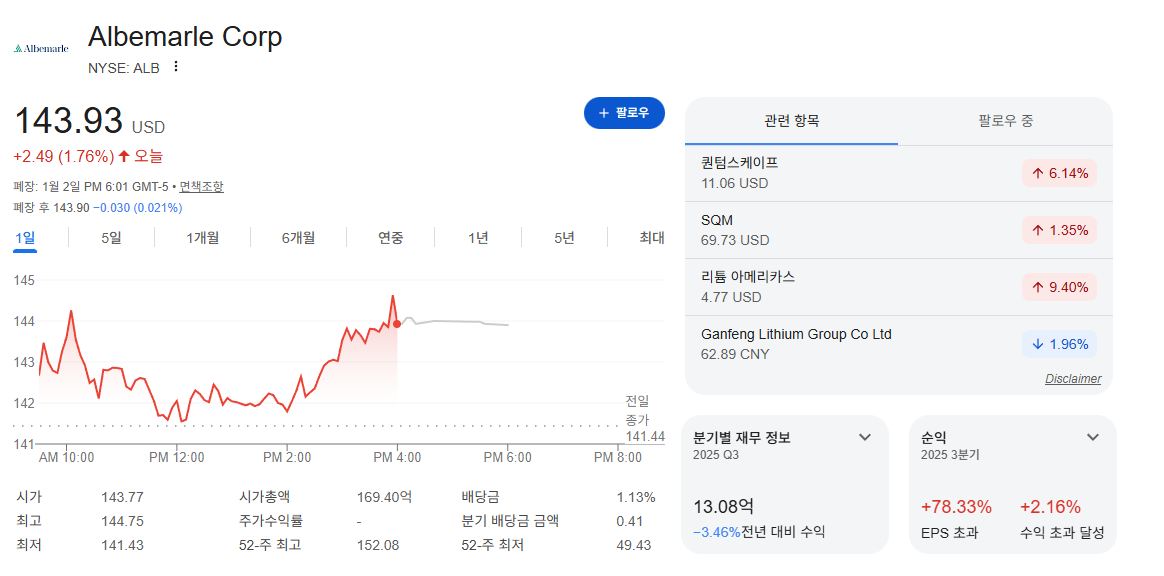This screenshot has height=576, width=1164.
Task: Click the 9.40% up arrow badge for 리튬 아메리카스
Action: (x=1059, y=287)
